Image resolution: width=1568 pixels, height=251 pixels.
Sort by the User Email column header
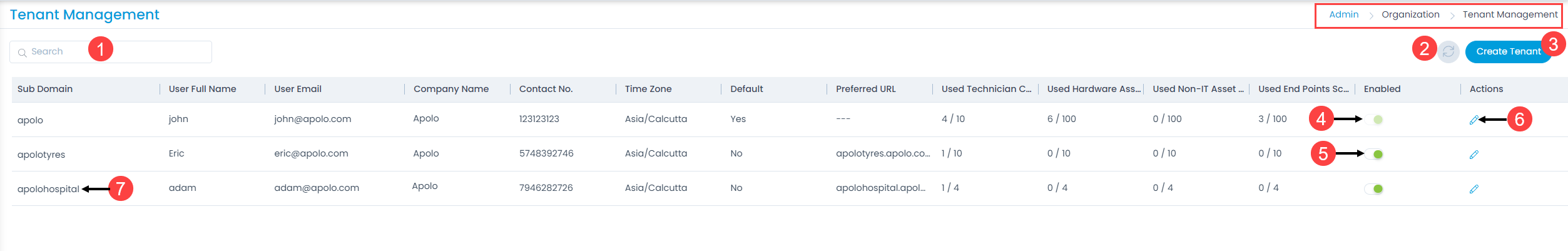(298, 89)
